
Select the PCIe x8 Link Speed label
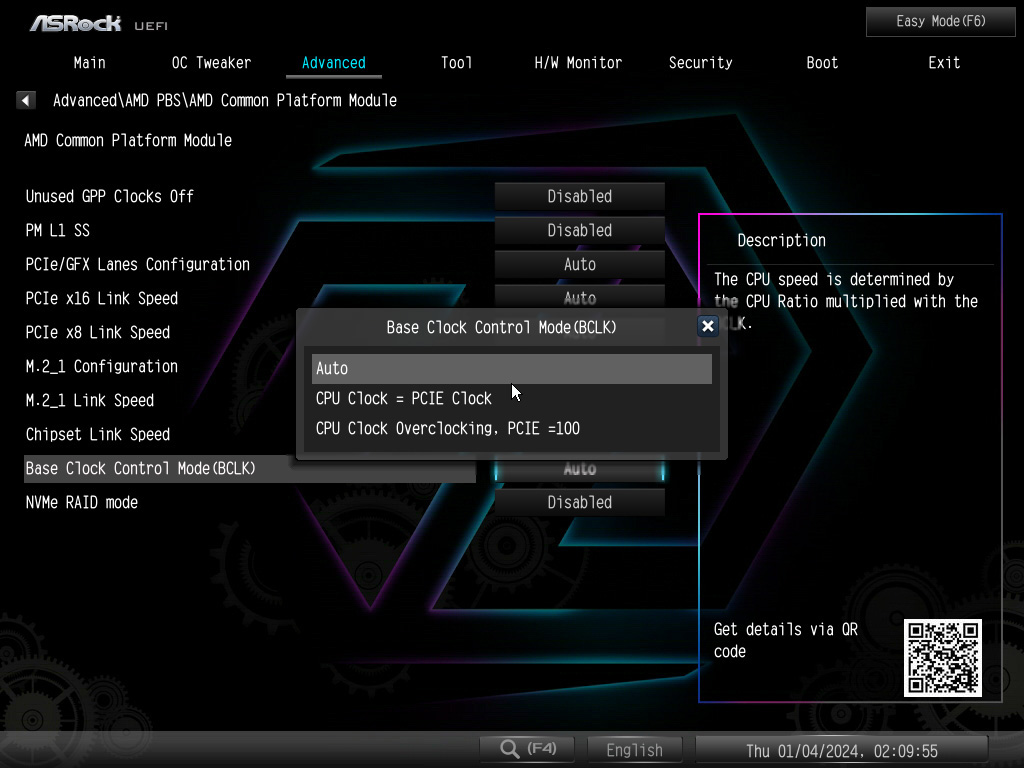(x=98, y=332)
